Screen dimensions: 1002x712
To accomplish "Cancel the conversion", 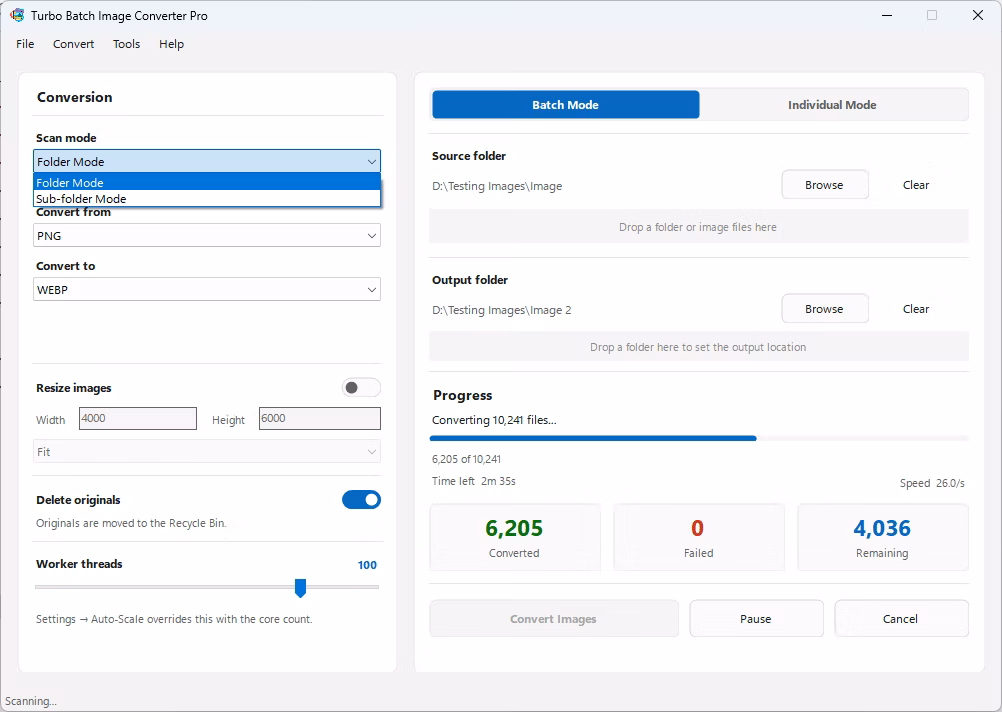I will (x=901, y=619).
